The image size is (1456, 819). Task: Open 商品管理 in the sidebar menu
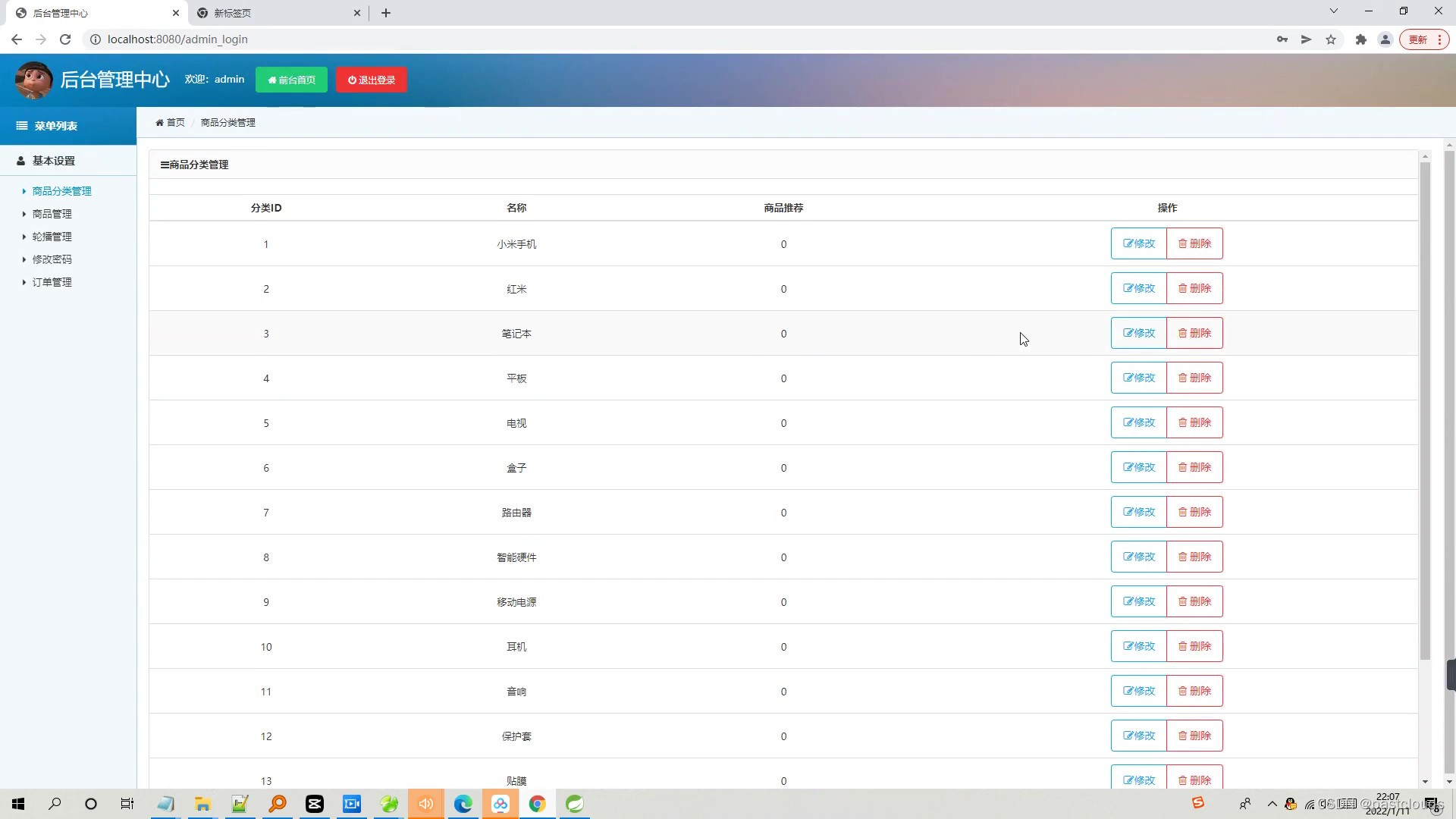[52, 214]
